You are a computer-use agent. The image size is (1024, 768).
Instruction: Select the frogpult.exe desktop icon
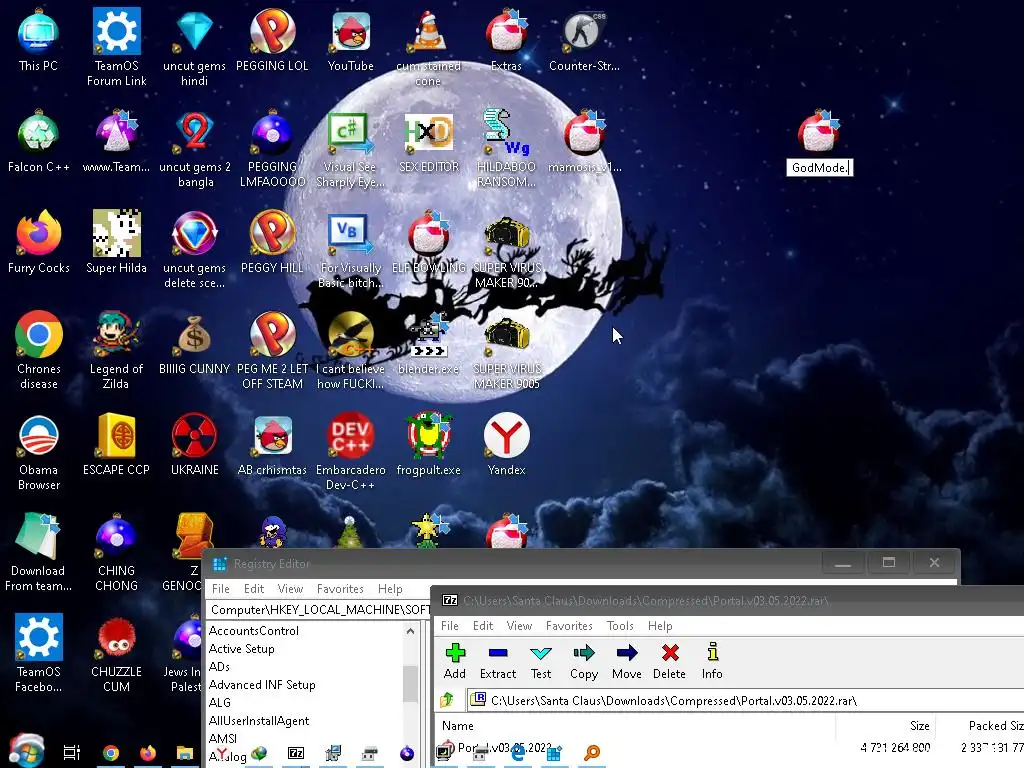[428, 444]
